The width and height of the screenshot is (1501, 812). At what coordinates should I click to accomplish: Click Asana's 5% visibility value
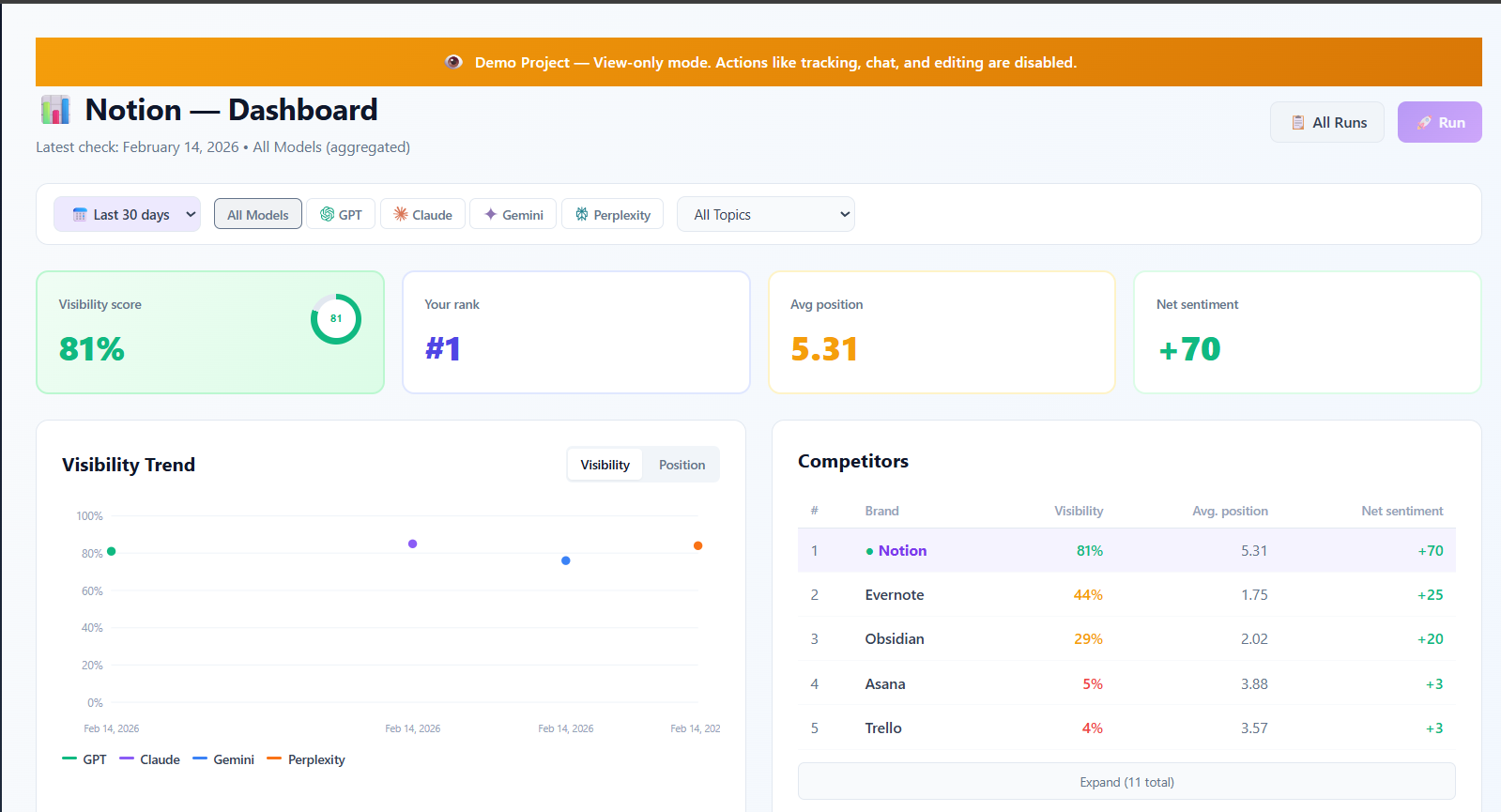(x=1093, y=684)
